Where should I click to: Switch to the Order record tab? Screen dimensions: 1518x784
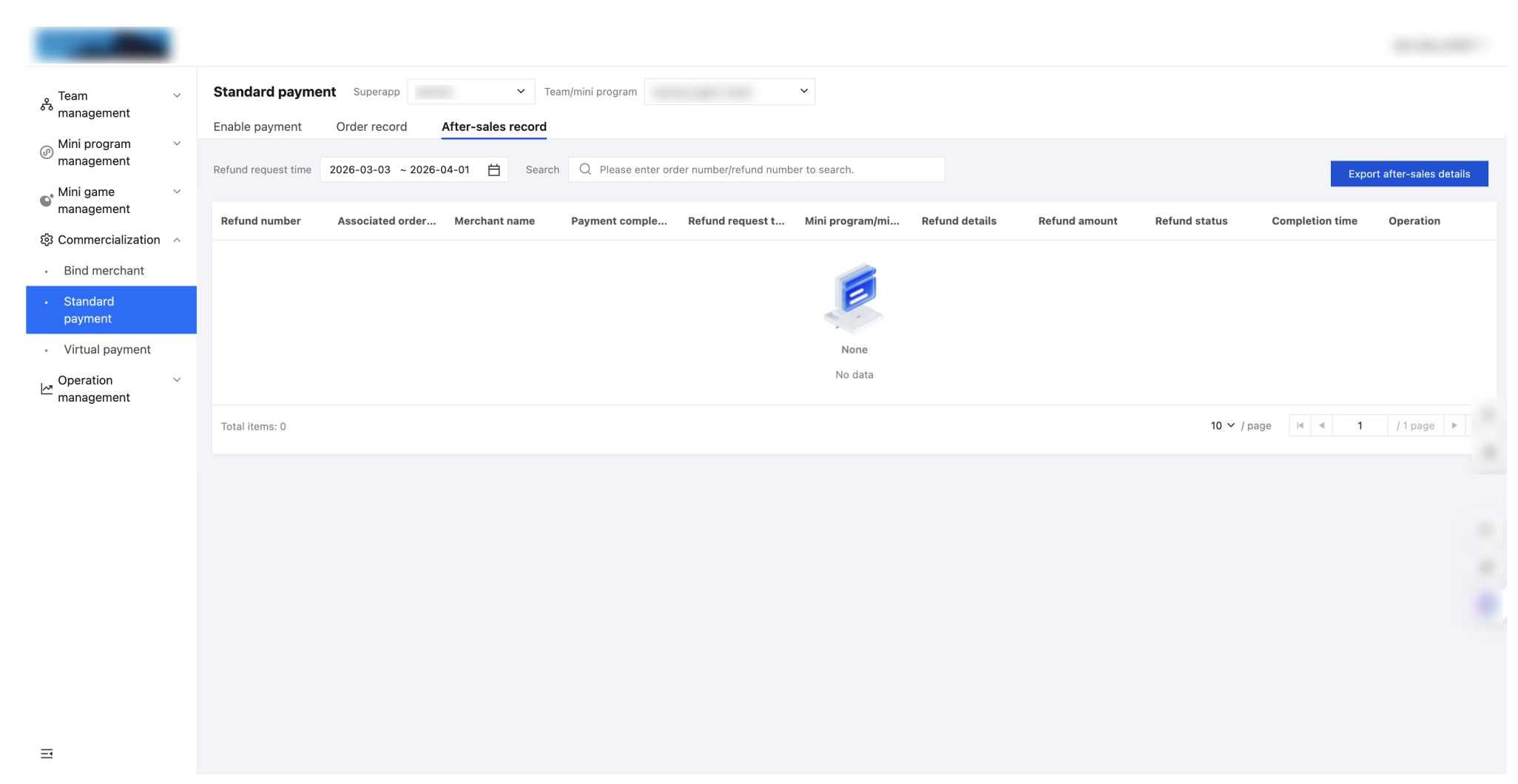tap(371, 126)
